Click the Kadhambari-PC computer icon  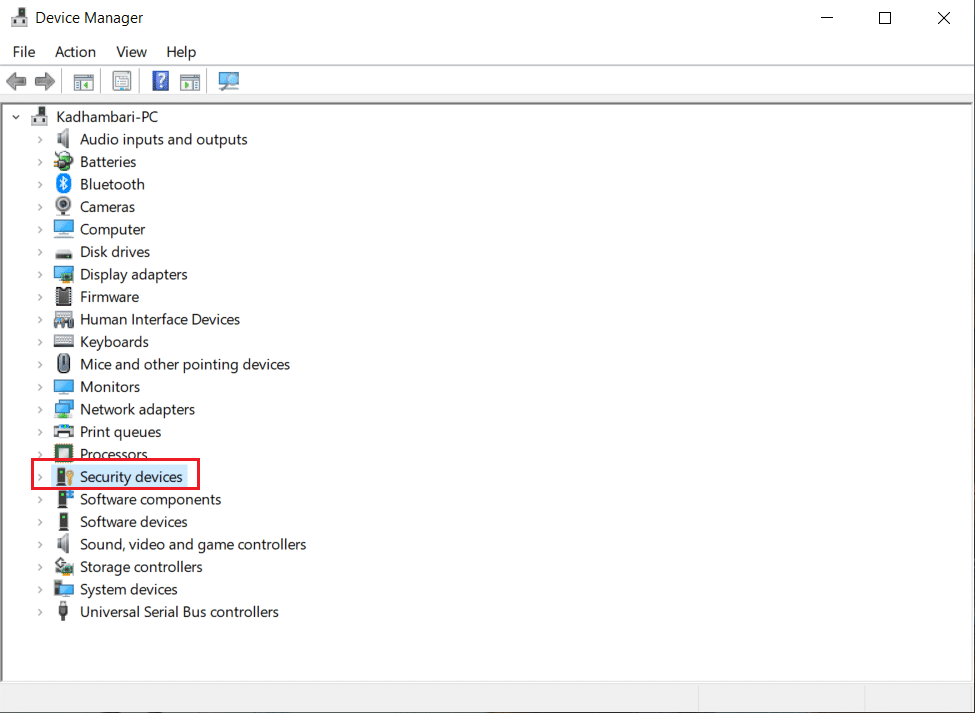click(x=39, y=116)
